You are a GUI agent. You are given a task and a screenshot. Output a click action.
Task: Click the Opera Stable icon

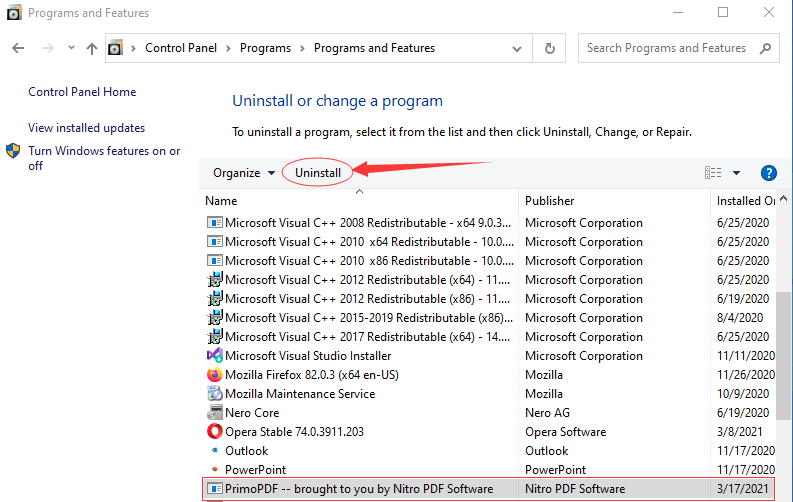pos(215,431)
